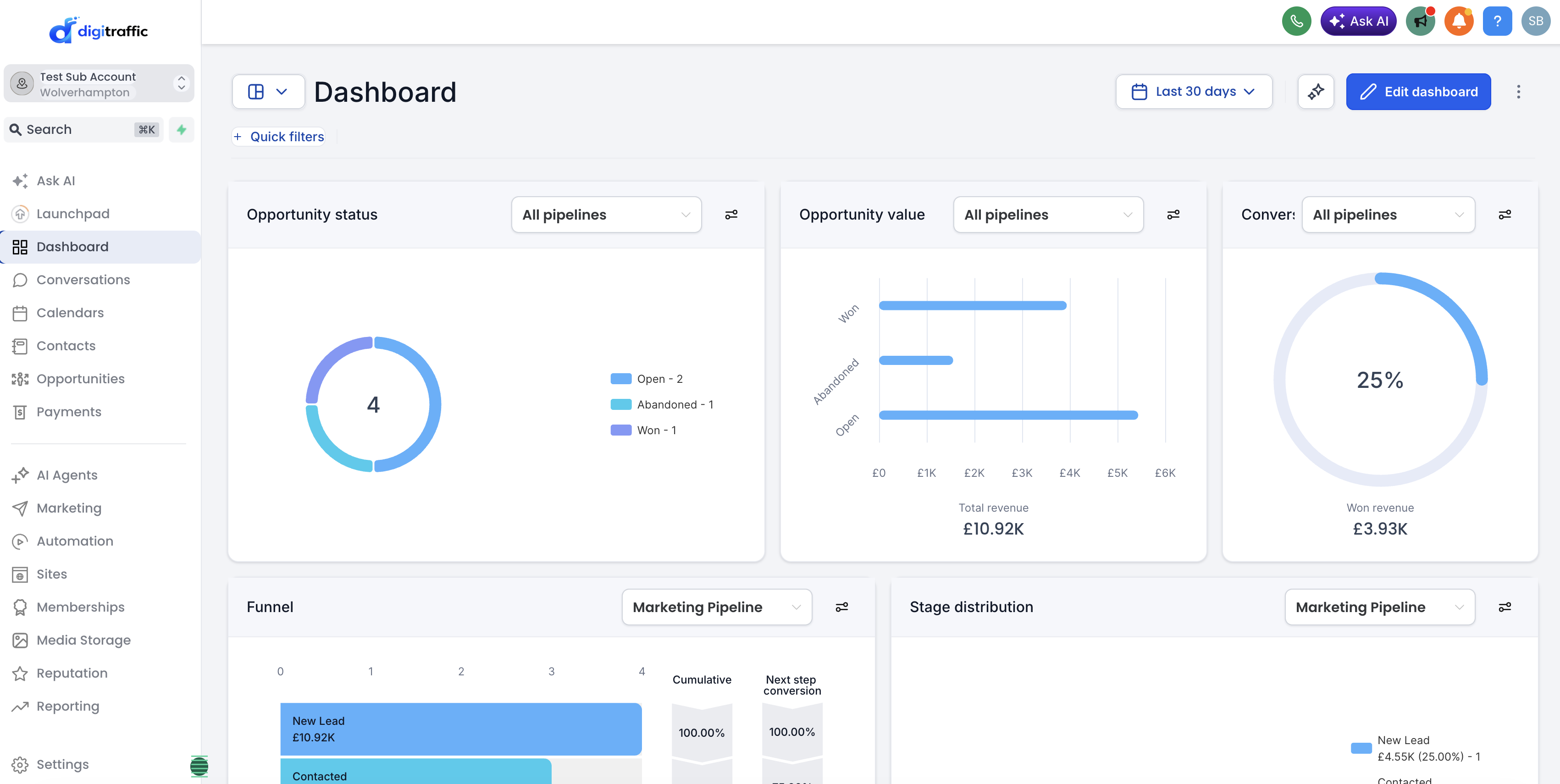This screenshot has width=1560, height=784.
Task: Open Memberships in the sidebar
Action: point(100,607)
